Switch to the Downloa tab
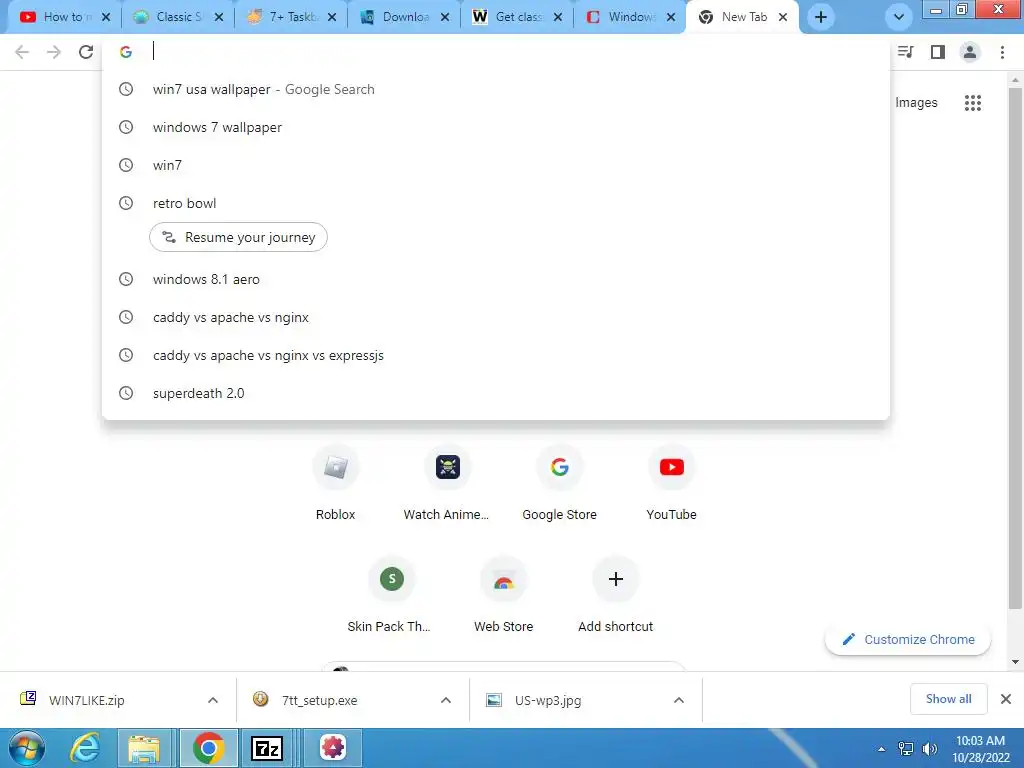The image size is (1024, 768). pos(404,18)
